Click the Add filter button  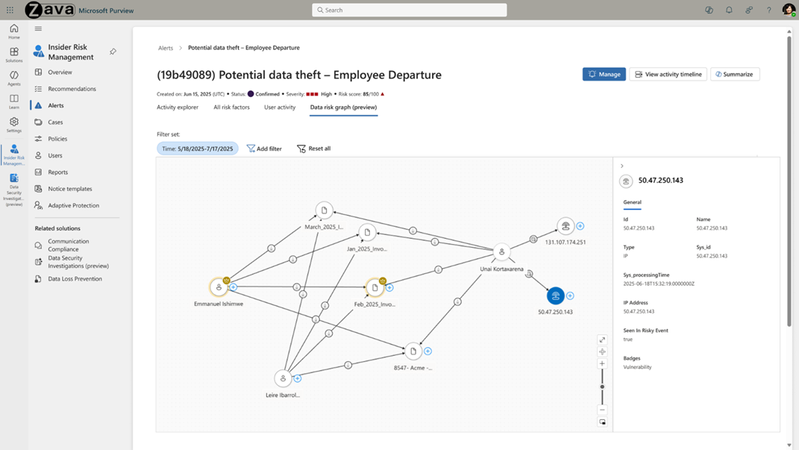pyautogui.click(x=264, y=148)
